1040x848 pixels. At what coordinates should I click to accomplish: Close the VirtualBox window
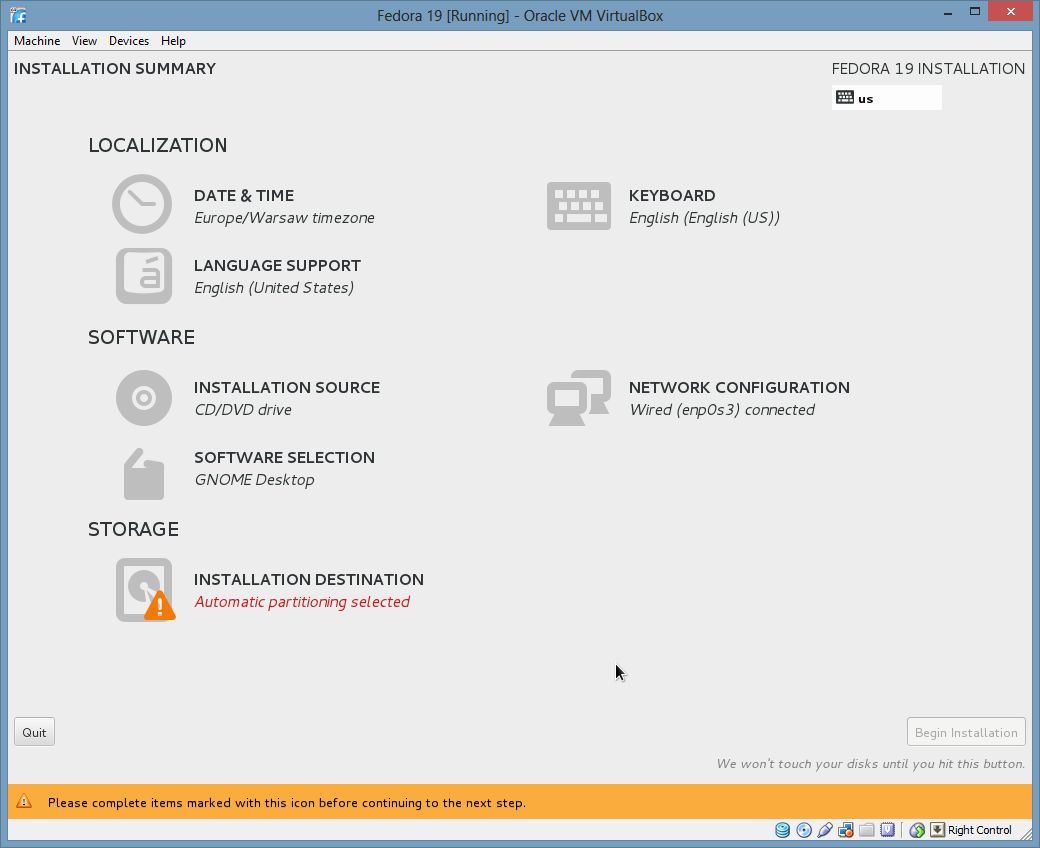(1011, 11)
